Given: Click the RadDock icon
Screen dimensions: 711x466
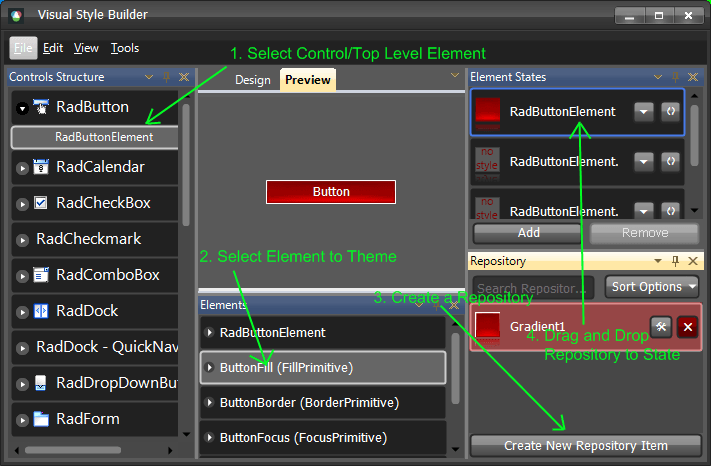Looking at the screenshot, I should [41, 311].
